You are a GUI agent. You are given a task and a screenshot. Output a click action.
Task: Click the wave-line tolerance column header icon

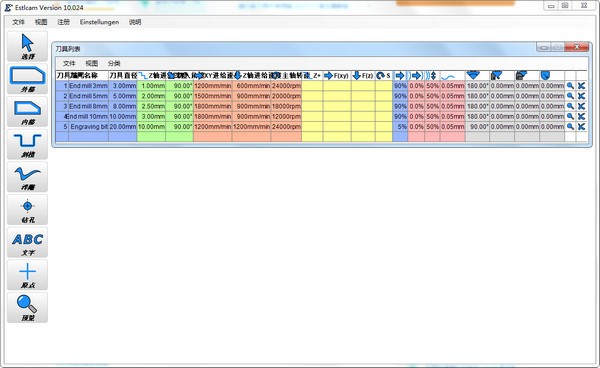452,76
